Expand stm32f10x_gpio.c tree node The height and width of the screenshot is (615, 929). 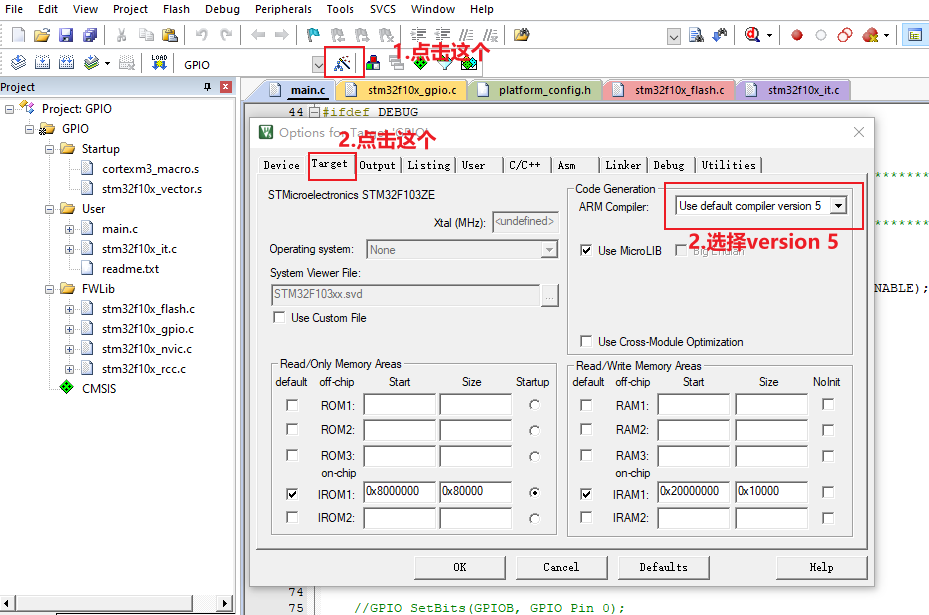(69, 329)
